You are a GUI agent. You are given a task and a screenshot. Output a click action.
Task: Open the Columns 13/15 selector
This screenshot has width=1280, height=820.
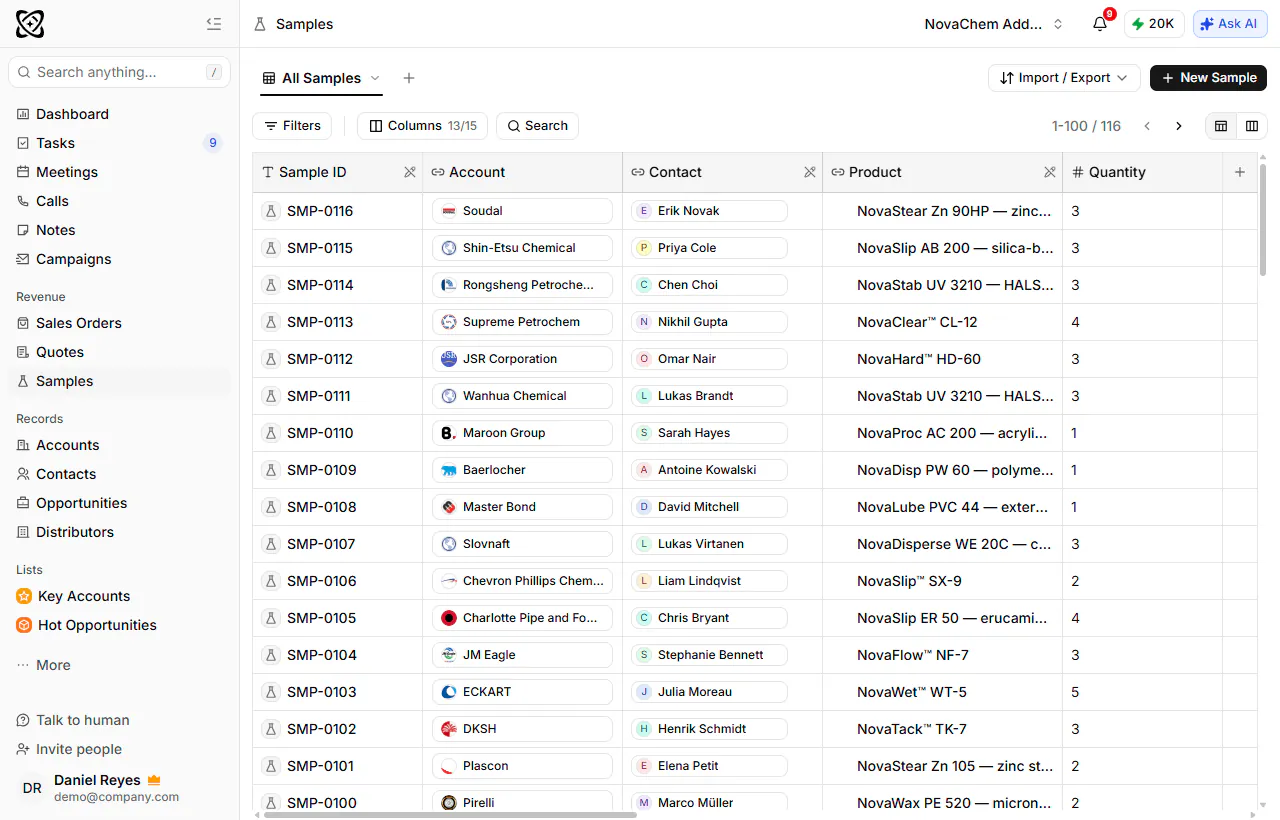tap(422, 126)
